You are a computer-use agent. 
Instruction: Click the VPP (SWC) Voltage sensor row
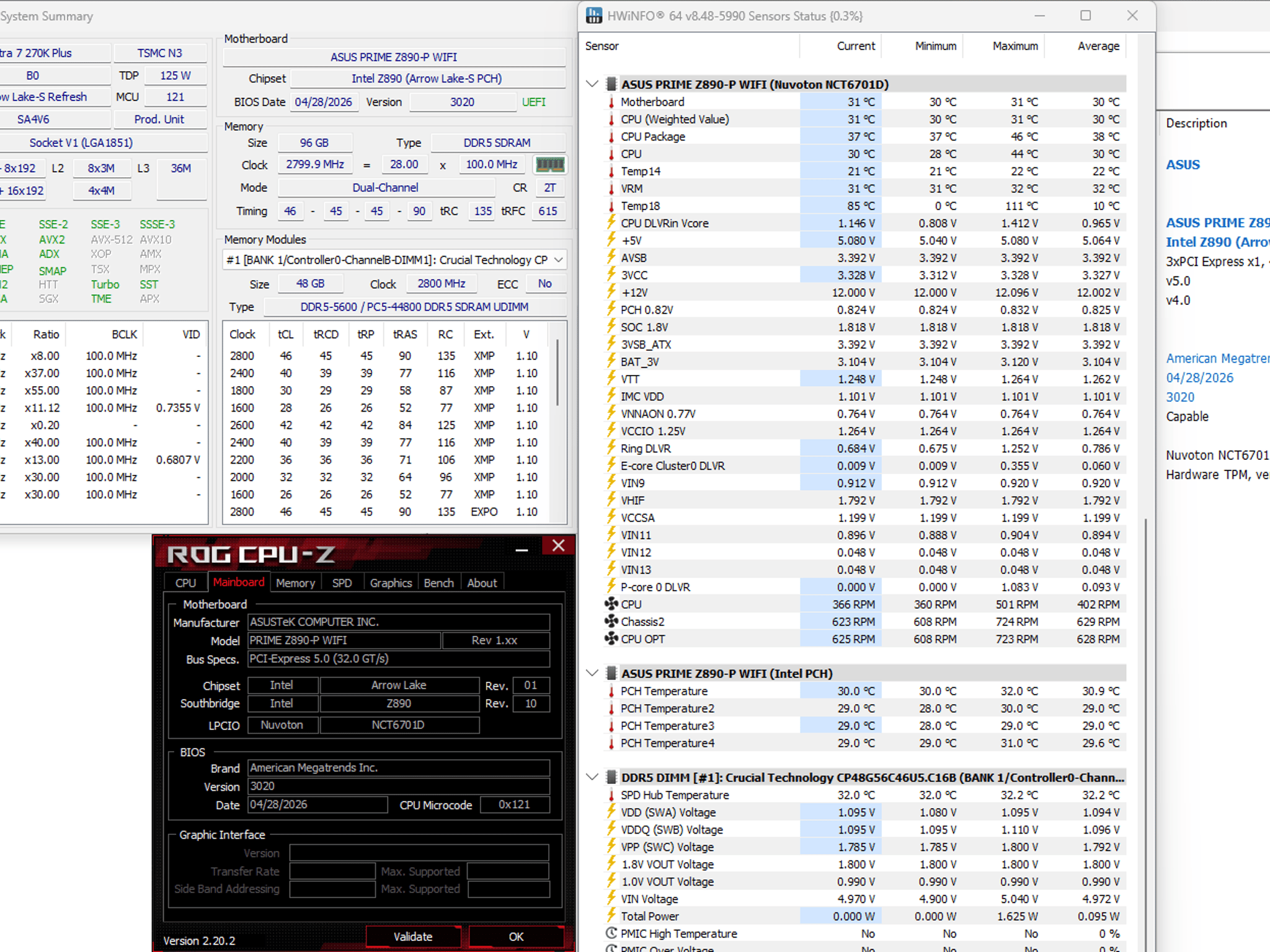[865, 847]
